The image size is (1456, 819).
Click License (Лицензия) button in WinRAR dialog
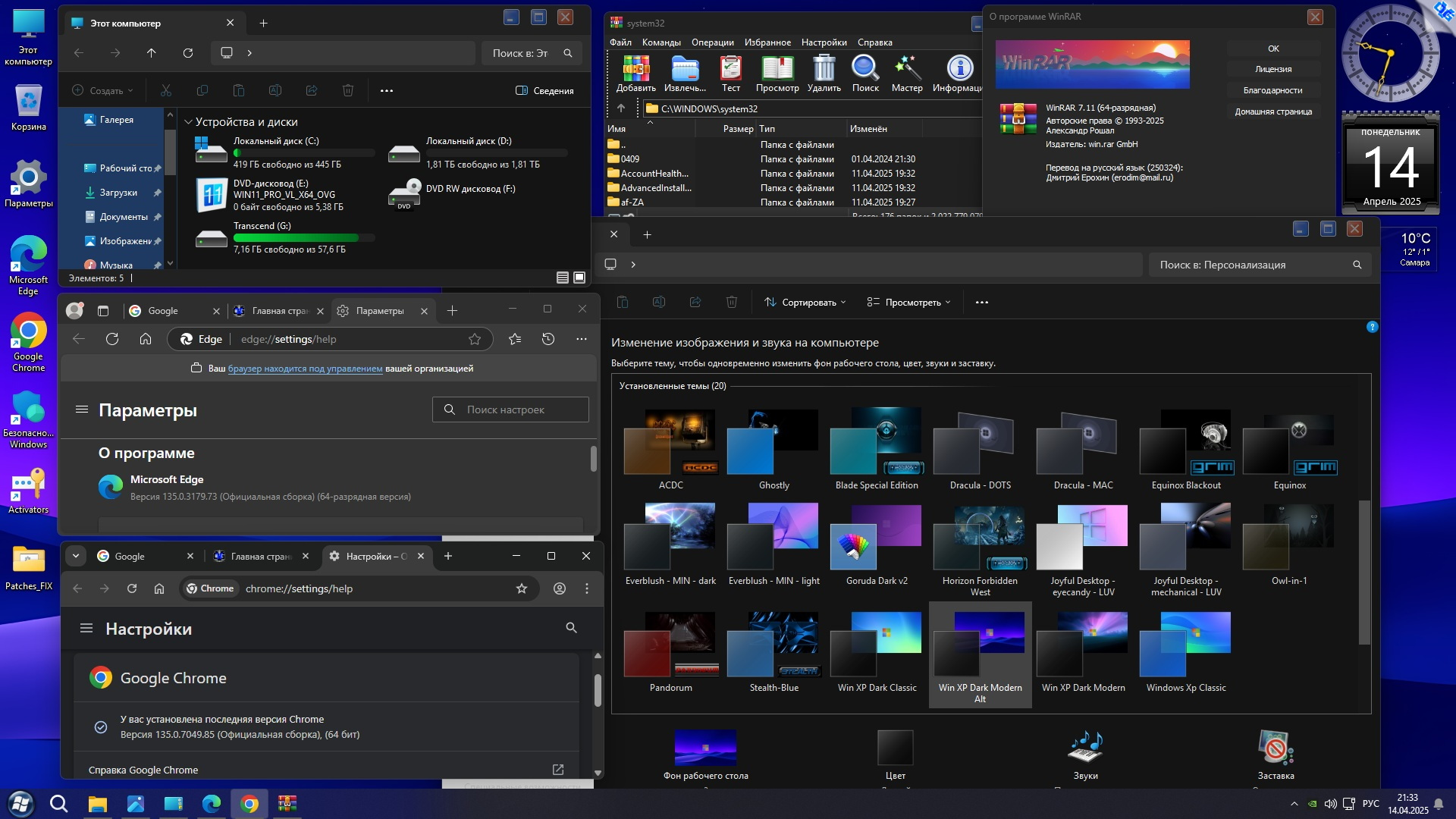(1273, 69)
